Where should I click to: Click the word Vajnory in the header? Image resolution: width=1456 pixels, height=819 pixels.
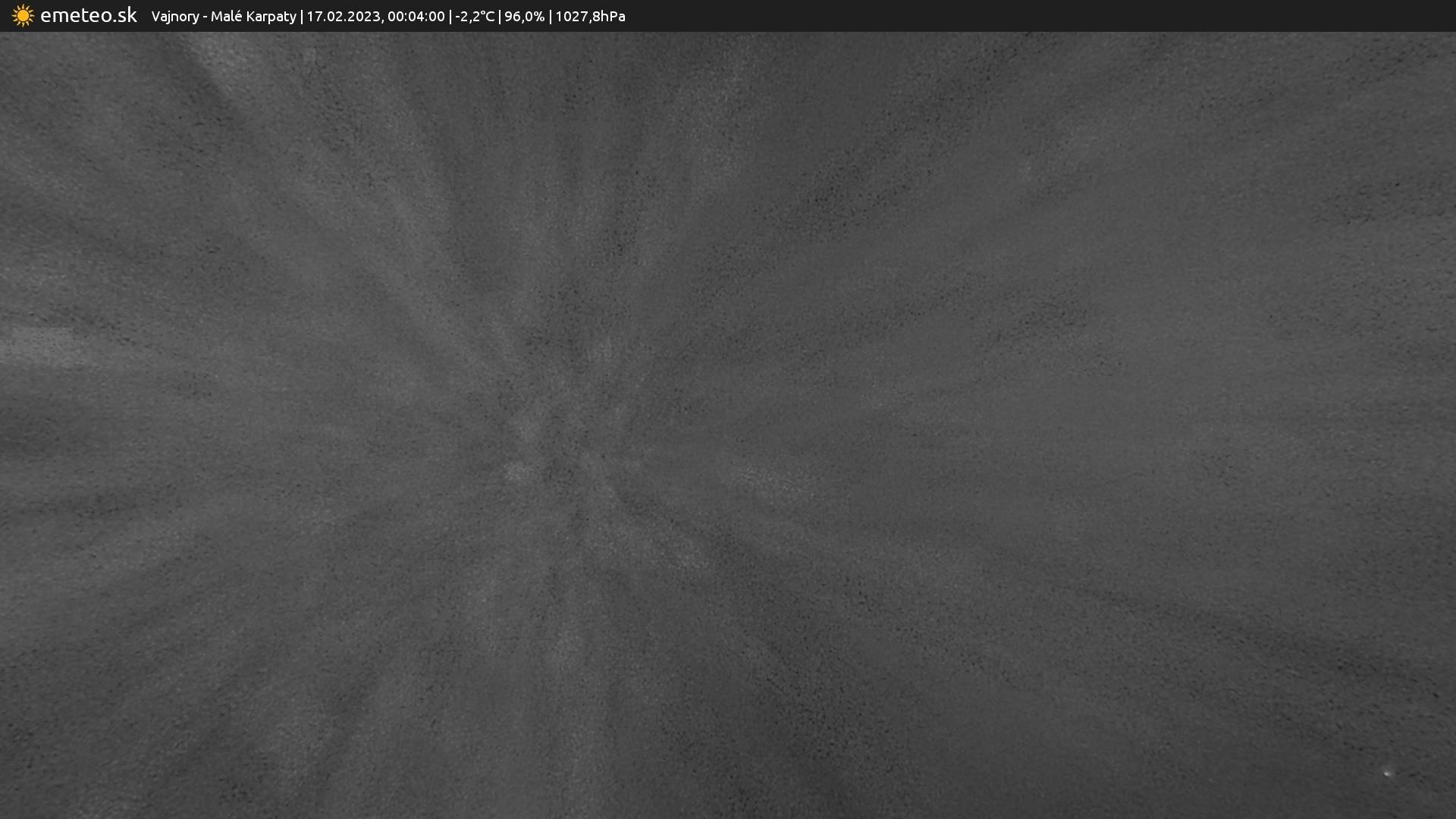(x=175, y=17)
